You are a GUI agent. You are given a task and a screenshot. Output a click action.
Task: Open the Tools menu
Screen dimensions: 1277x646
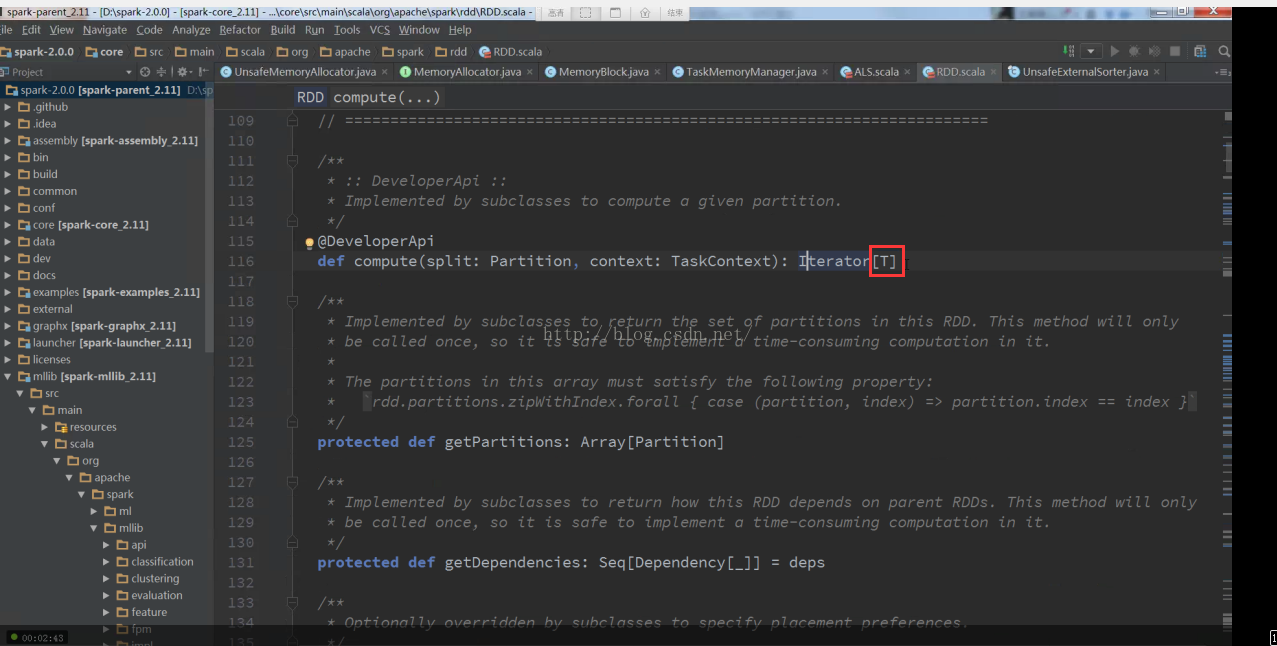347,30
